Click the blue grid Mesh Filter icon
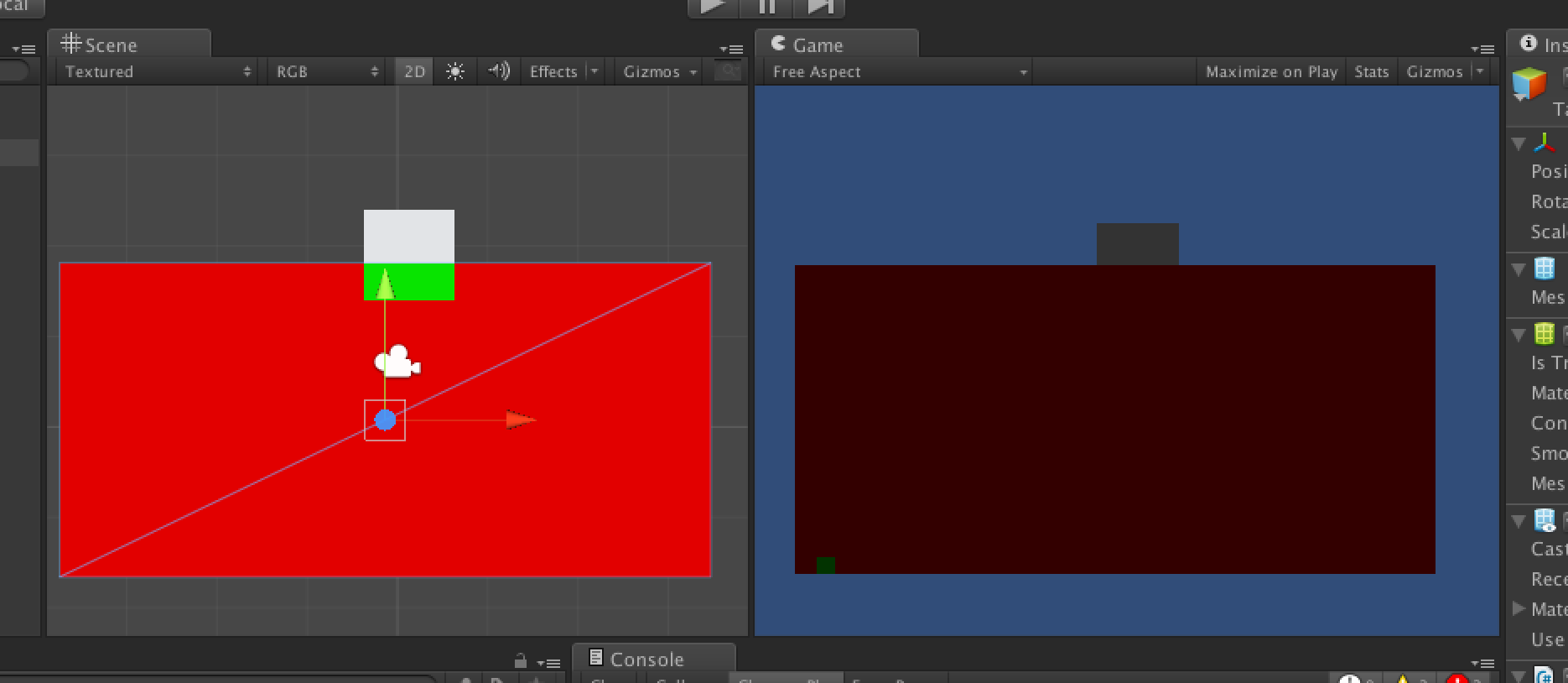The height and width of the screenshot is (683, 1568). 1545,268
